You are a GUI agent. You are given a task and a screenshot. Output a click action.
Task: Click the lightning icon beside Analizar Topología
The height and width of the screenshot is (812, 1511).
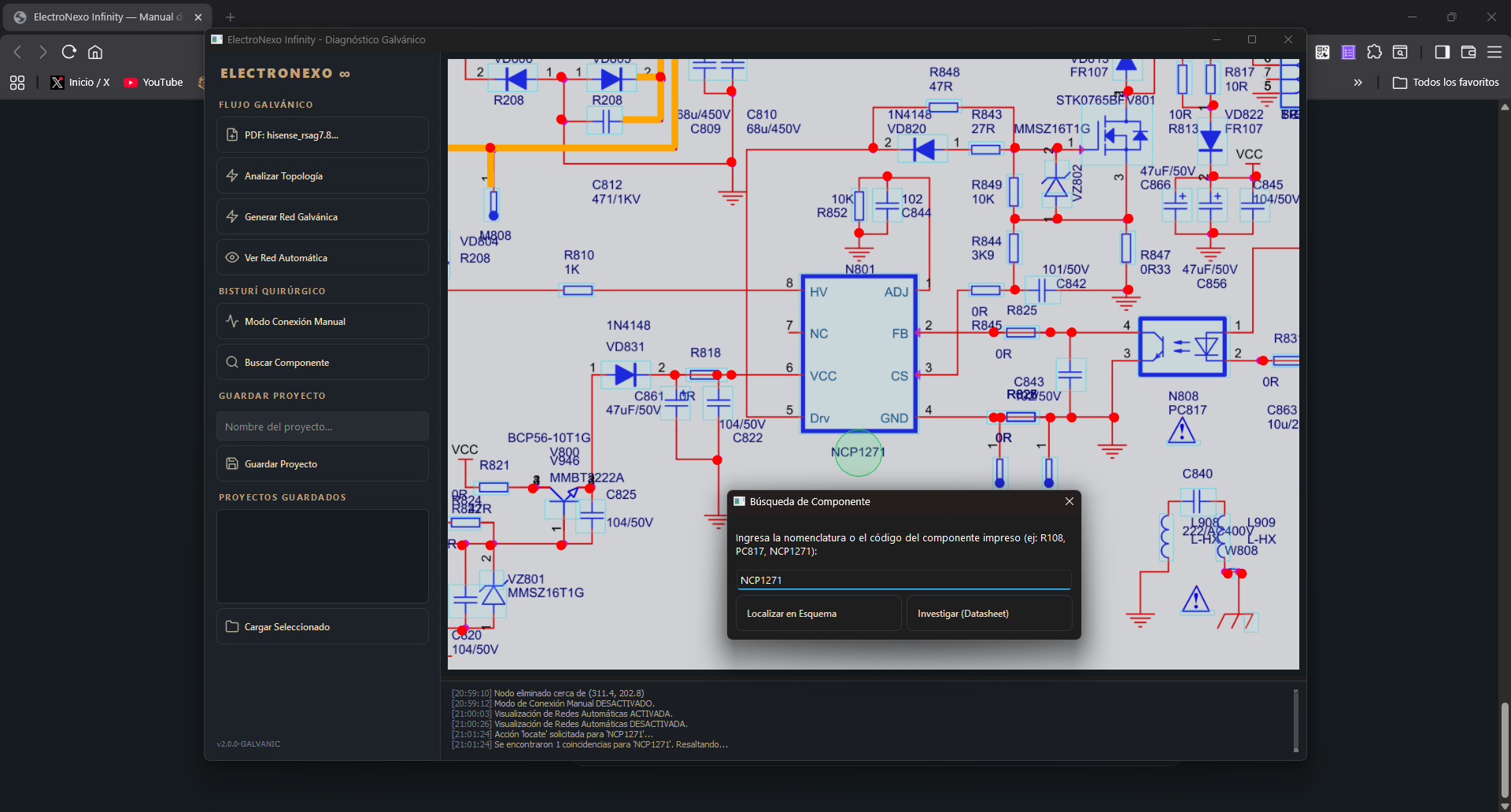pyautogui.click(x=232, y=175)
